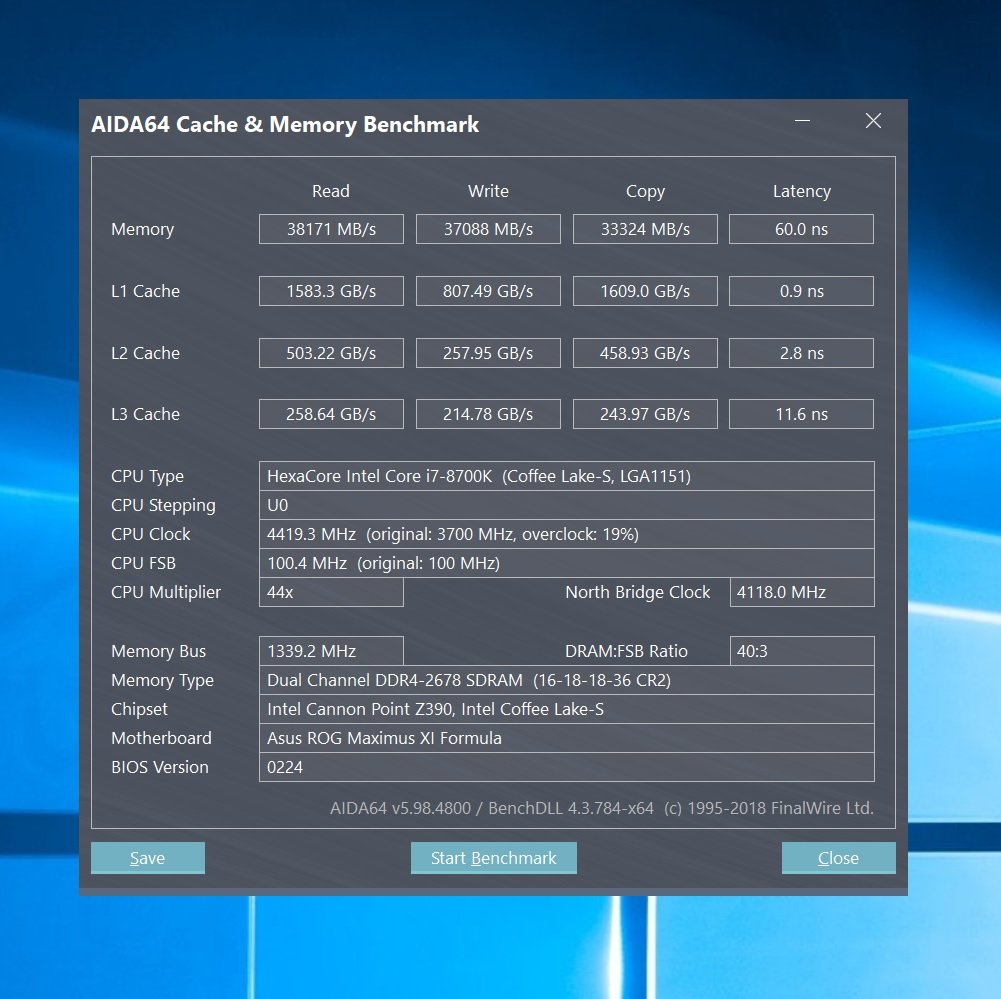Click L2 Cache Read value 503.22 GB/s
The height and width of the screenshot is (999, 1001).
[331, 353]
